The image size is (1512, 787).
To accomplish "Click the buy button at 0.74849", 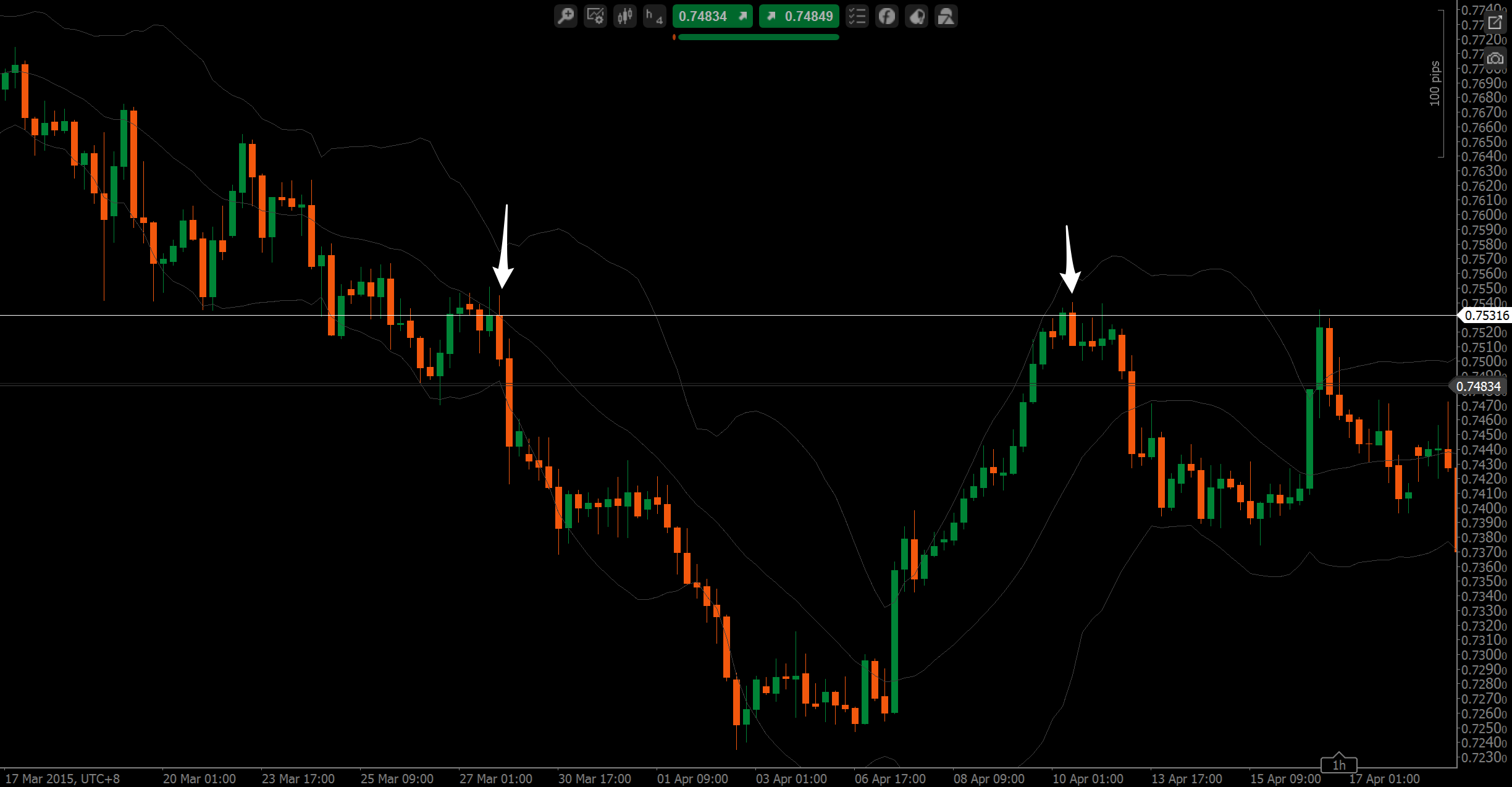I will [799, 16].
